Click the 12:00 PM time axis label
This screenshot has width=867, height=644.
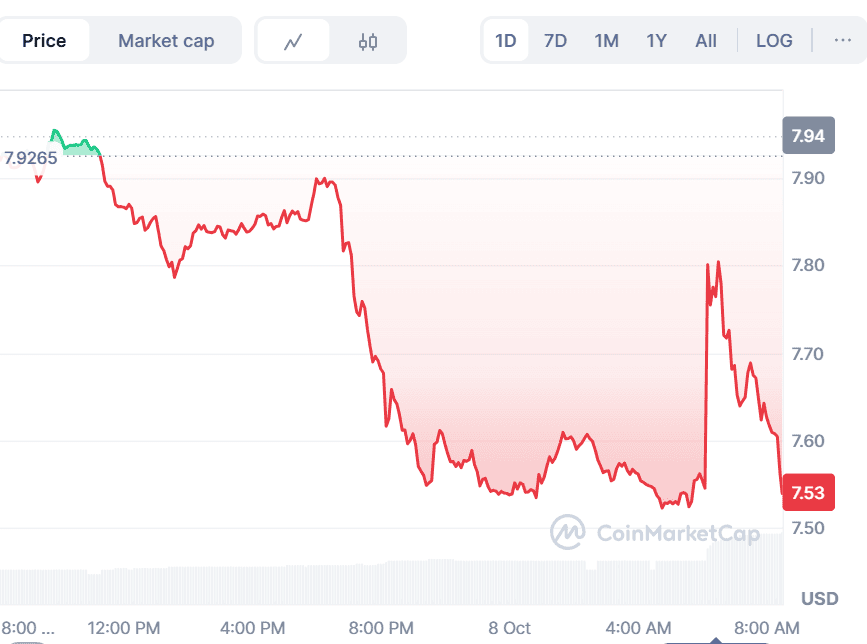pyautogui.click(x=124, y=628)
